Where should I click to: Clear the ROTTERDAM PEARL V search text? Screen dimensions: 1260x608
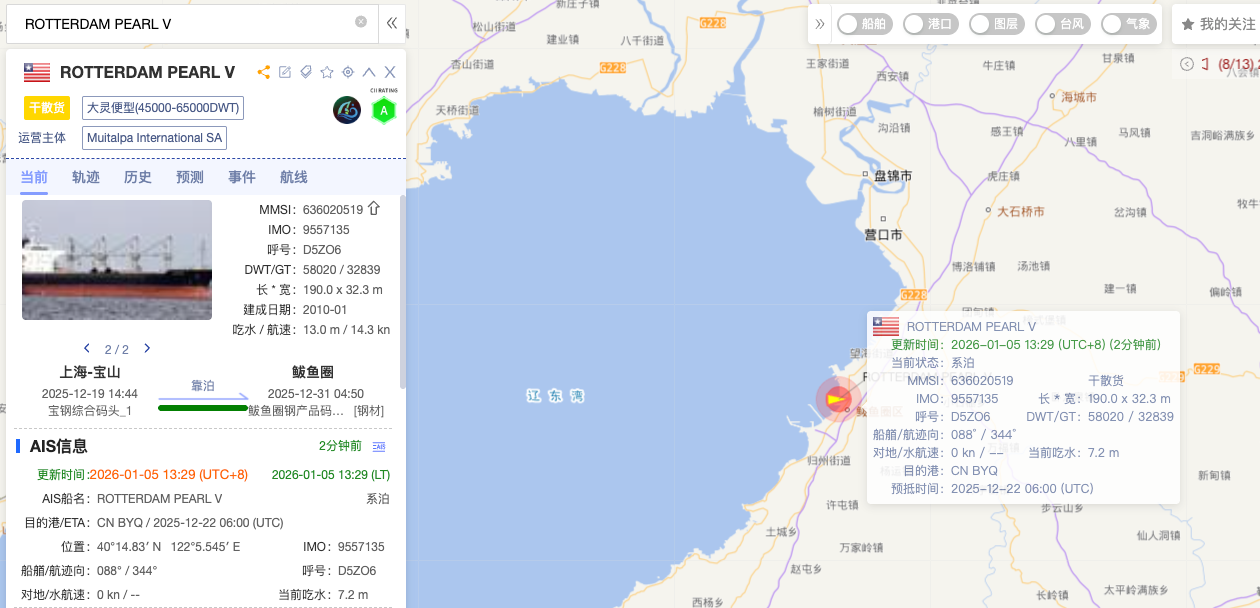coord(361,22)
